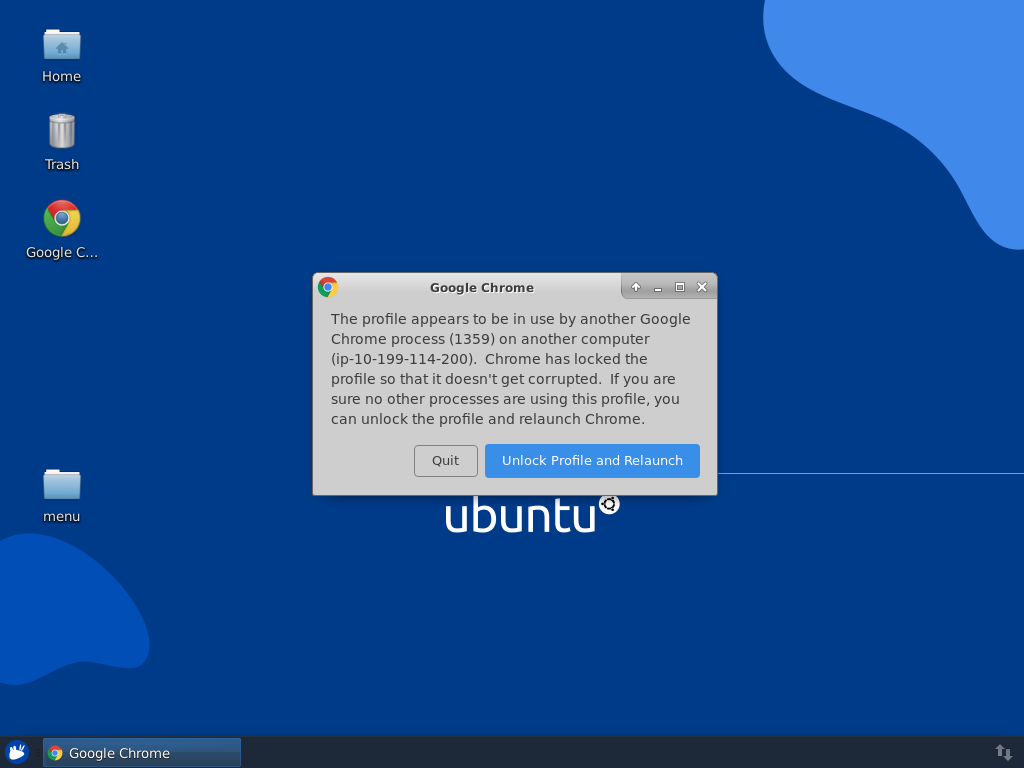Close the Google Chrome dialog window
This screenshot has width=1024, height=768.
(702, 287)
